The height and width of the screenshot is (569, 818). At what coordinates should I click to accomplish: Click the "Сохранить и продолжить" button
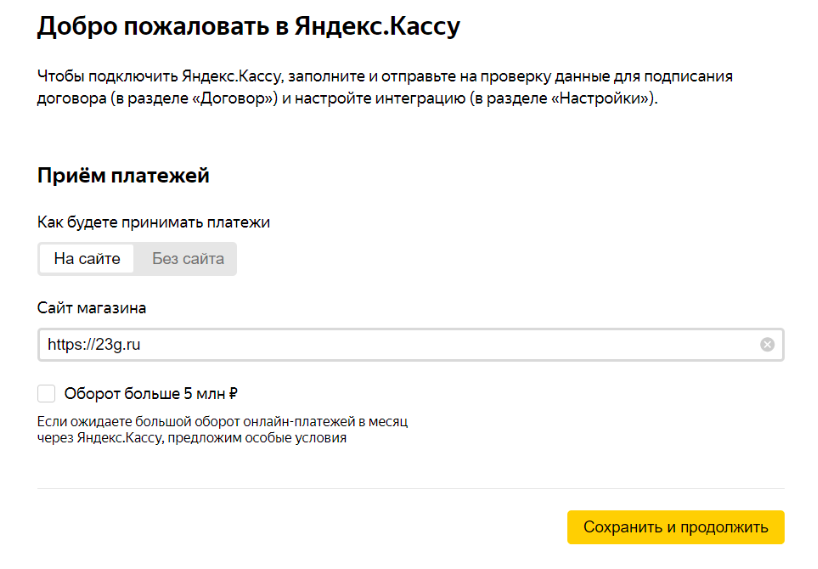point(676,527)
